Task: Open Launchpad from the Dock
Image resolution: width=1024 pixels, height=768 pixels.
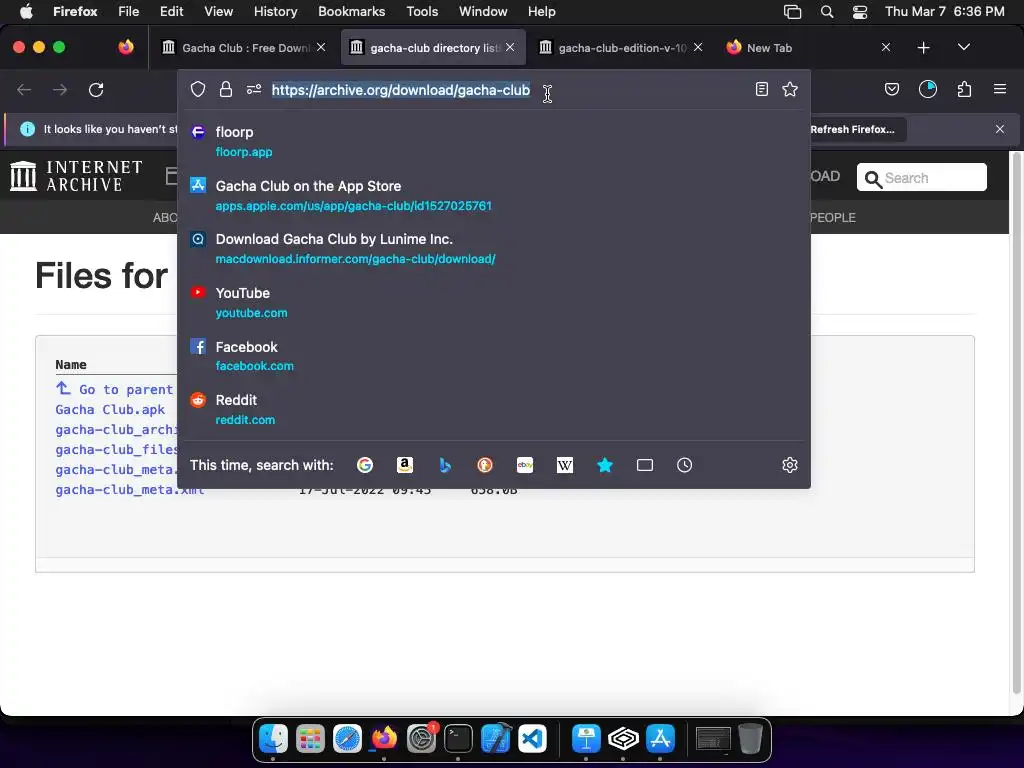Action: pos(310,739)
